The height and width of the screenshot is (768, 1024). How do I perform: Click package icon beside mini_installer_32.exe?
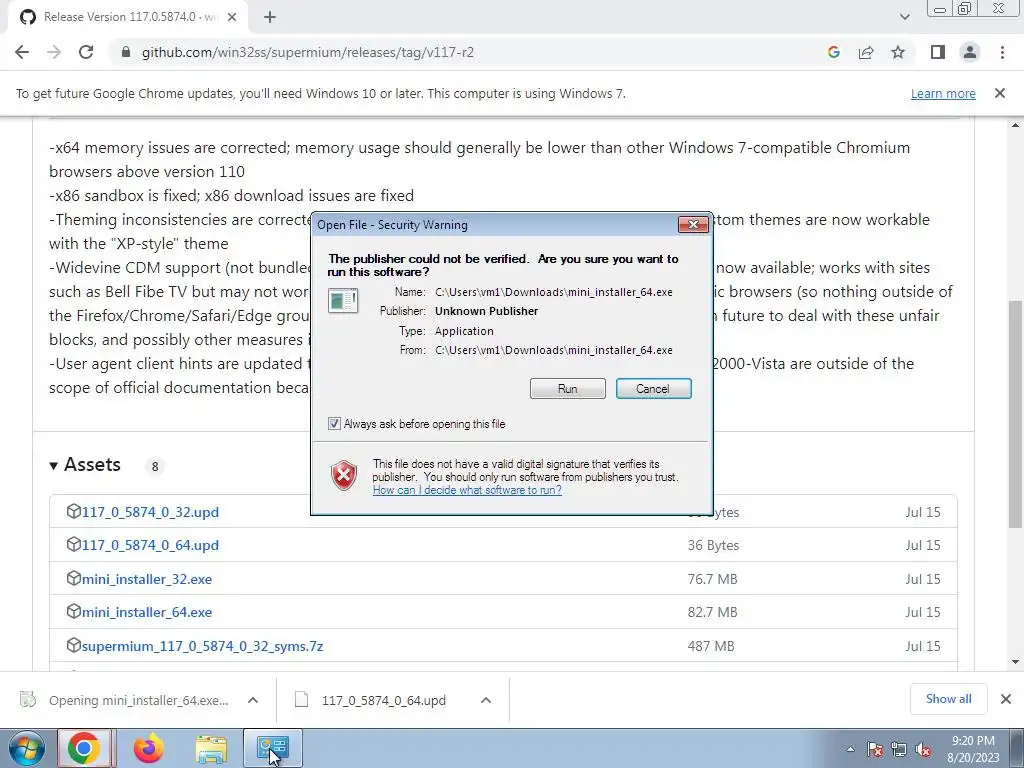[x=73, y=579]
